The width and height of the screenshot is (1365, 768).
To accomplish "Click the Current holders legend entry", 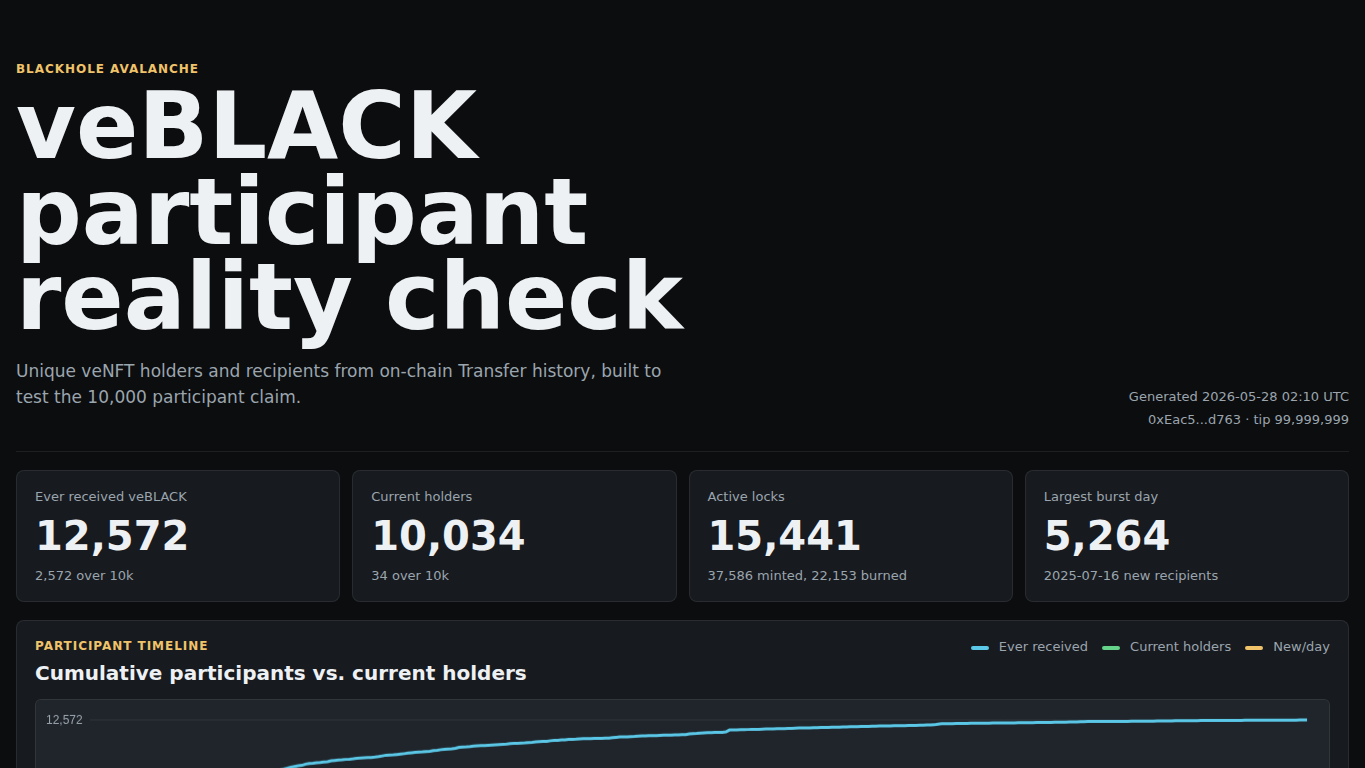I will pos(1166,647).
